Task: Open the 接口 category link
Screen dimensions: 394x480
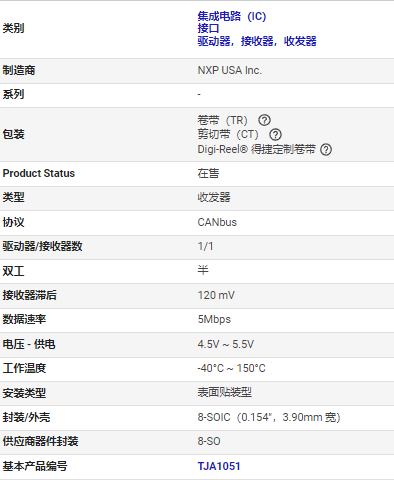Action: [x=208, y=28]
